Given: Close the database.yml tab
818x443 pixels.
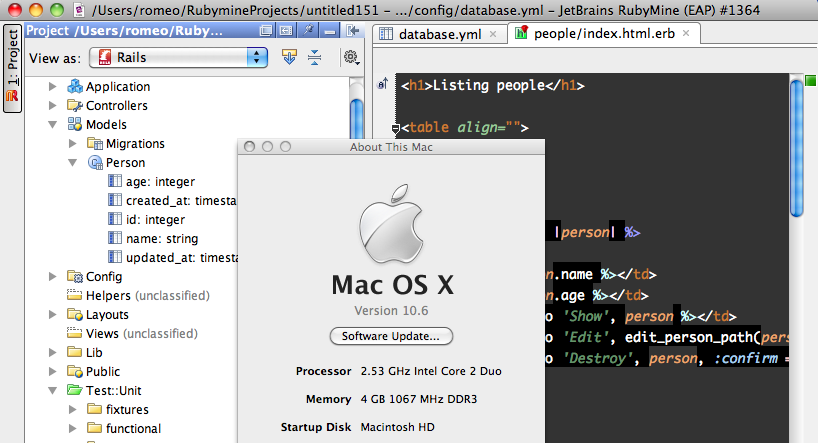Looking at the screenshot, I should click(x=493, y=34).
